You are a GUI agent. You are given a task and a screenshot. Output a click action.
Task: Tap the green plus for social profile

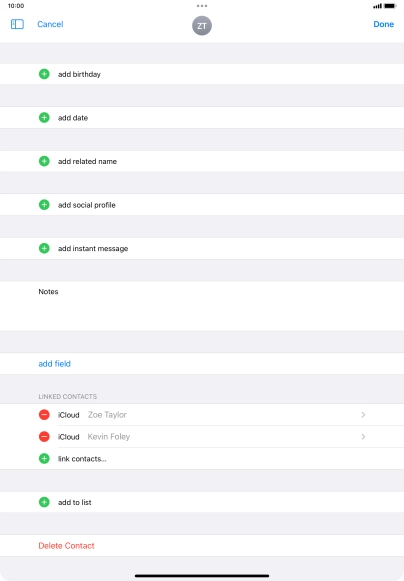click(x=44, y=205)
